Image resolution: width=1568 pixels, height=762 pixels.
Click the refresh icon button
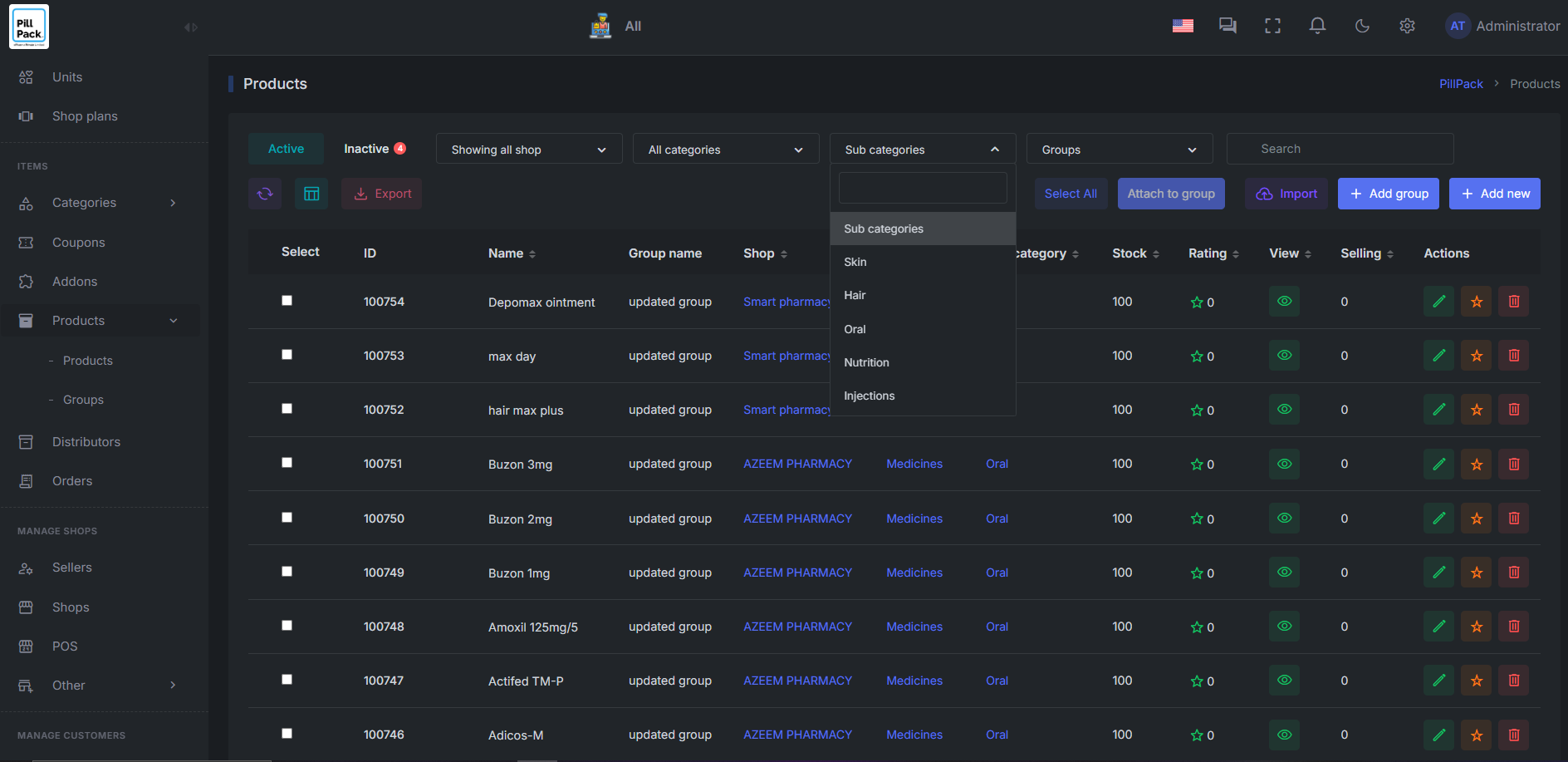[265, 194]
